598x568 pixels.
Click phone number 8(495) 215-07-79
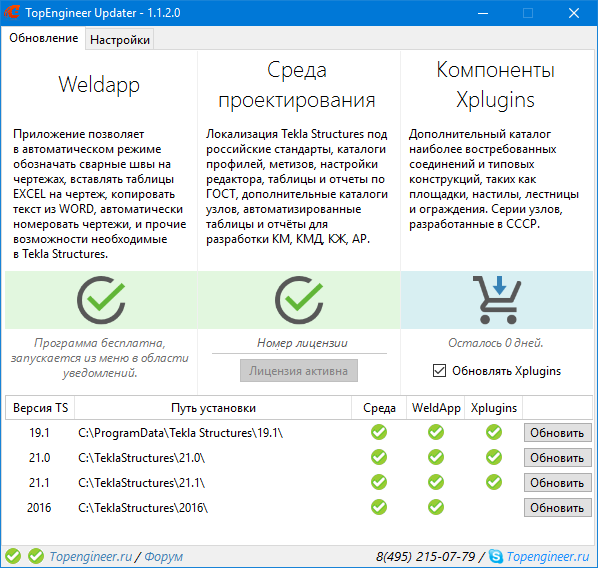point(425,557)
